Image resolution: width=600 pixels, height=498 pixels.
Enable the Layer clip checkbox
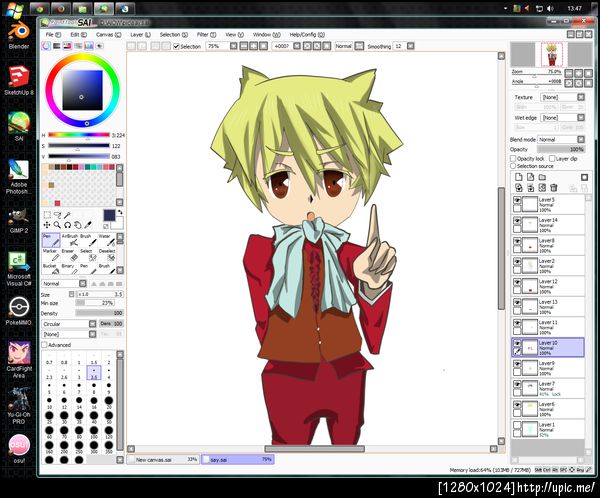(x=552, y=158)
